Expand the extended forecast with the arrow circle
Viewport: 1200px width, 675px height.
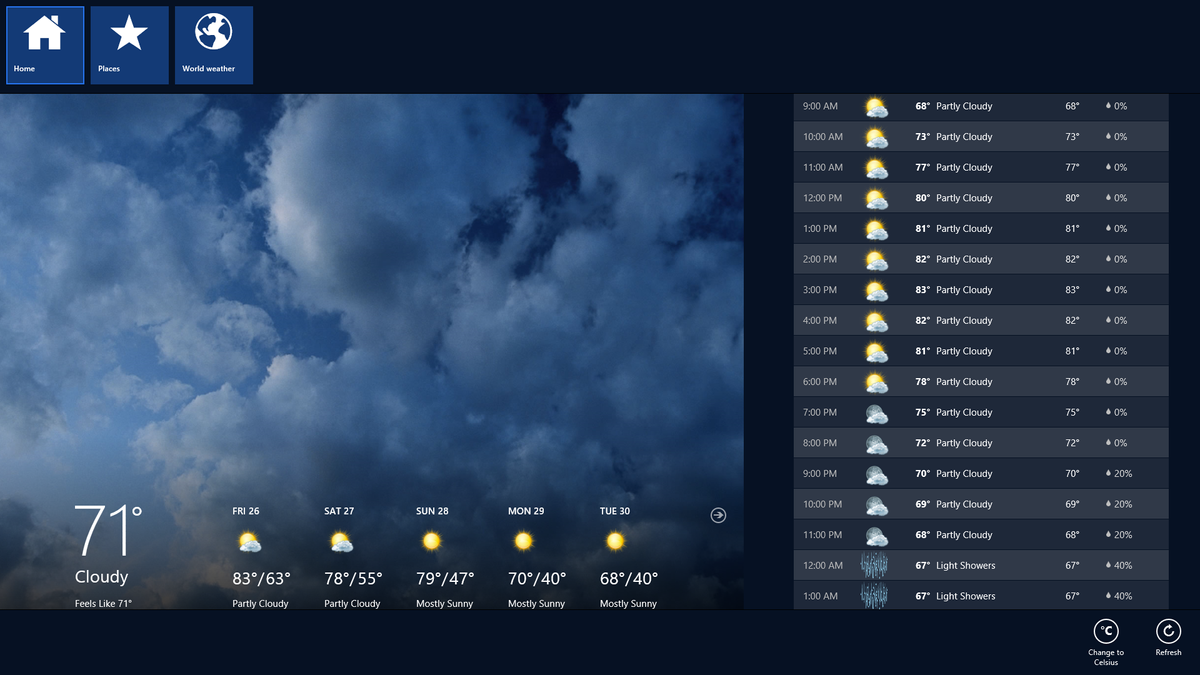pos(717,515)
